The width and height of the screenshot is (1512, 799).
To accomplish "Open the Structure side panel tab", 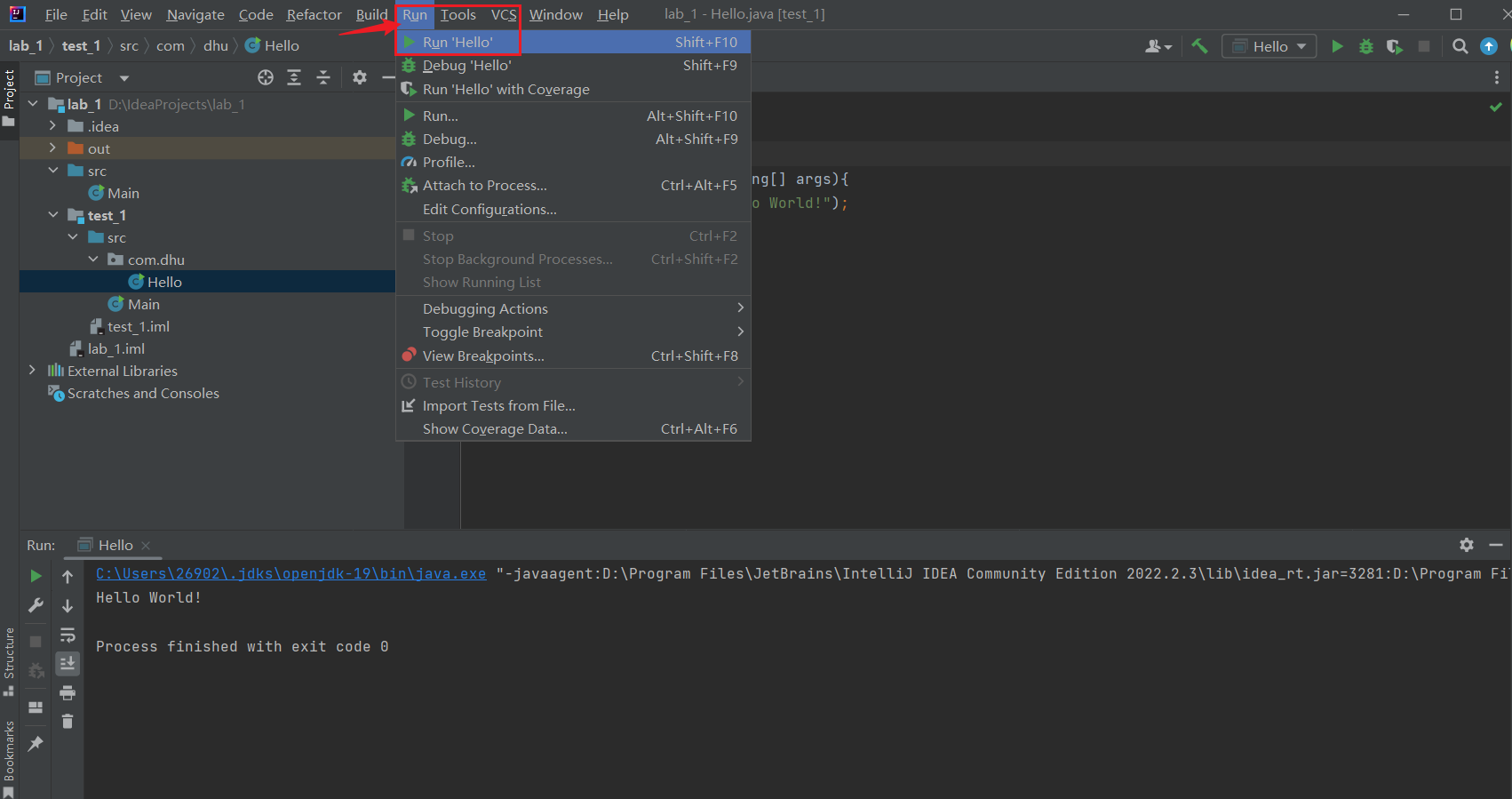I will (9, 662).
